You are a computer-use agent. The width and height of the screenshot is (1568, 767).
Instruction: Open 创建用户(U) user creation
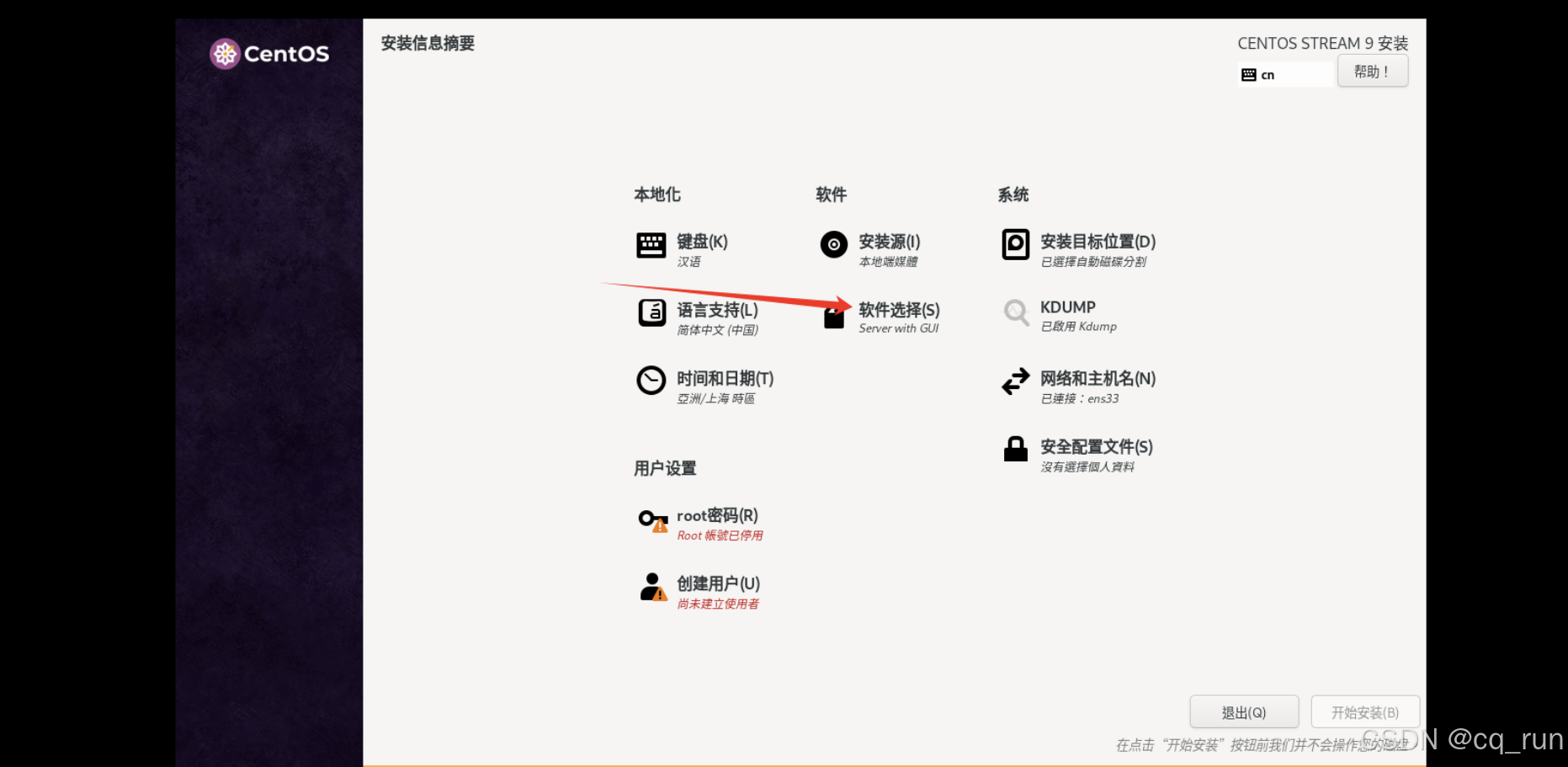tap(718, 583)
